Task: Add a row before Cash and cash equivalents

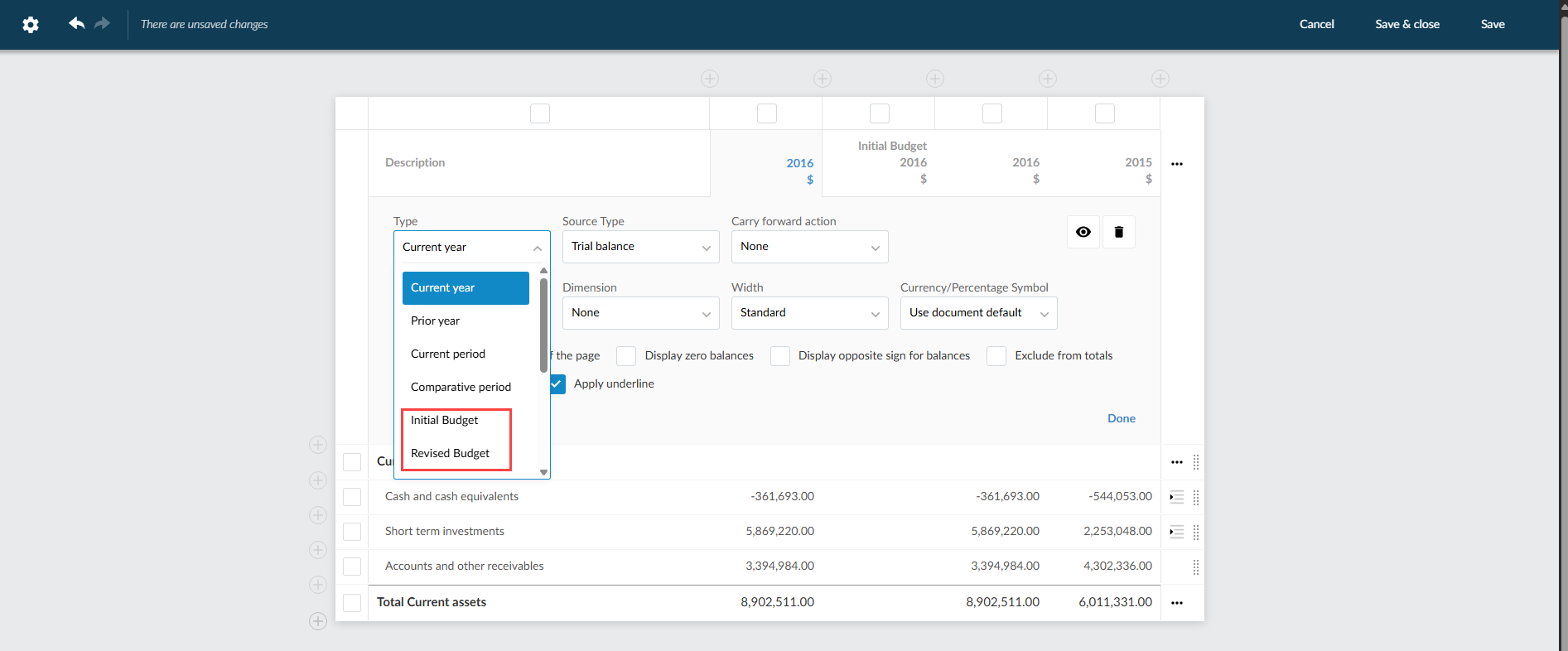Action: click(318, 480)
